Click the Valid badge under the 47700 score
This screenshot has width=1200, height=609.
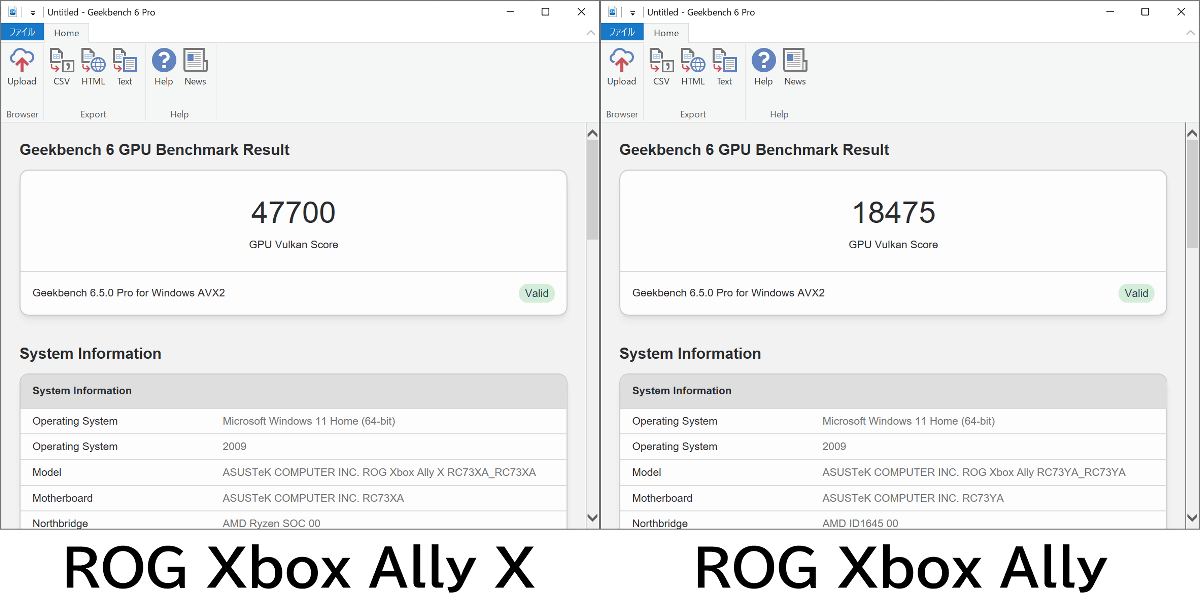537,293
